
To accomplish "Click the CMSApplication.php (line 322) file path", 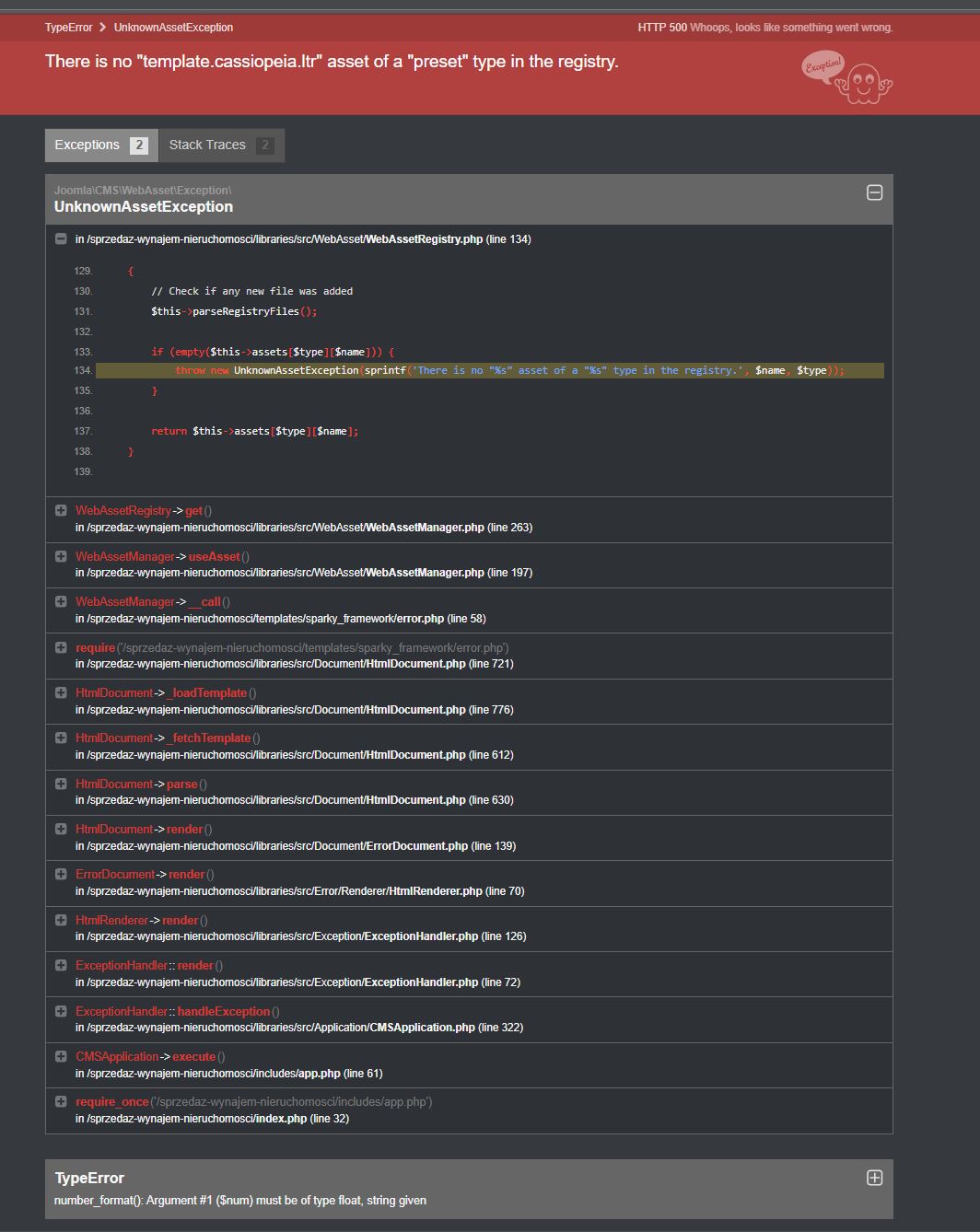I will point(299,1028).
